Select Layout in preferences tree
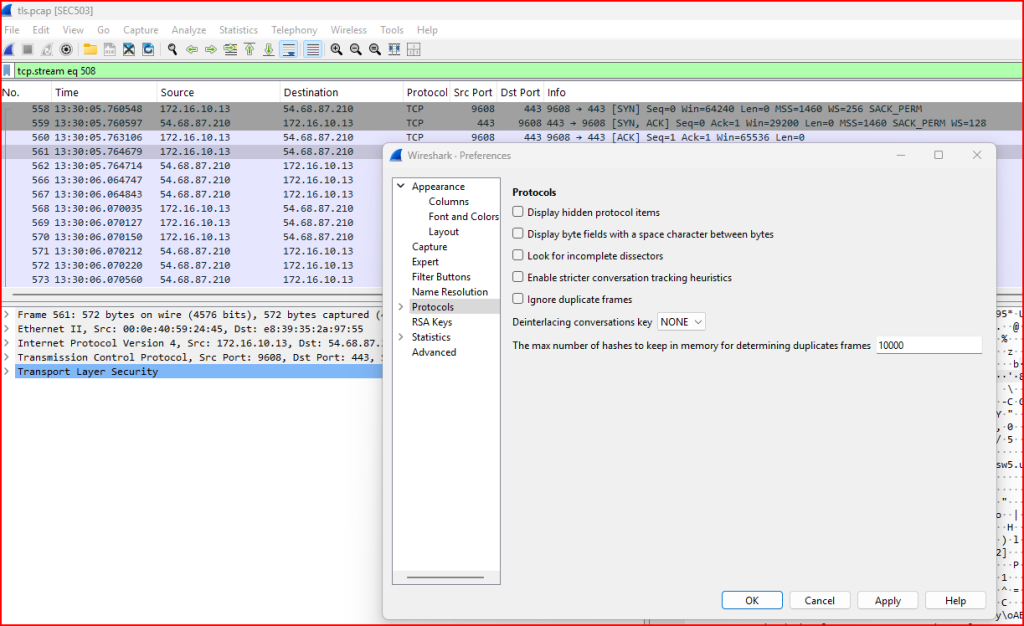This screenshot has height=626, width=1024. [443, 232]
